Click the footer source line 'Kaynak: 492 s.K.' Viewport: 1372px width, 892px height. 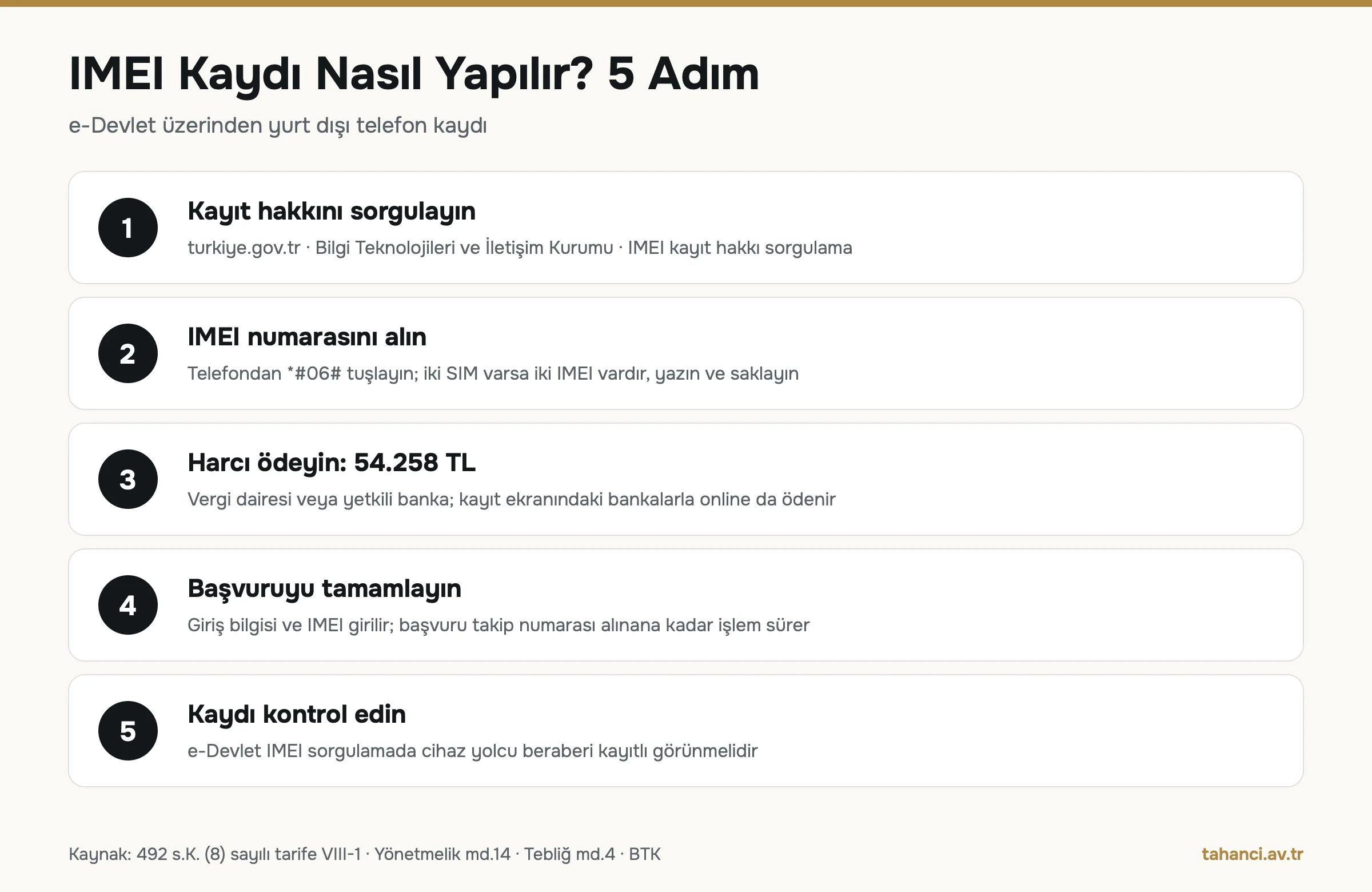[365, 854]
